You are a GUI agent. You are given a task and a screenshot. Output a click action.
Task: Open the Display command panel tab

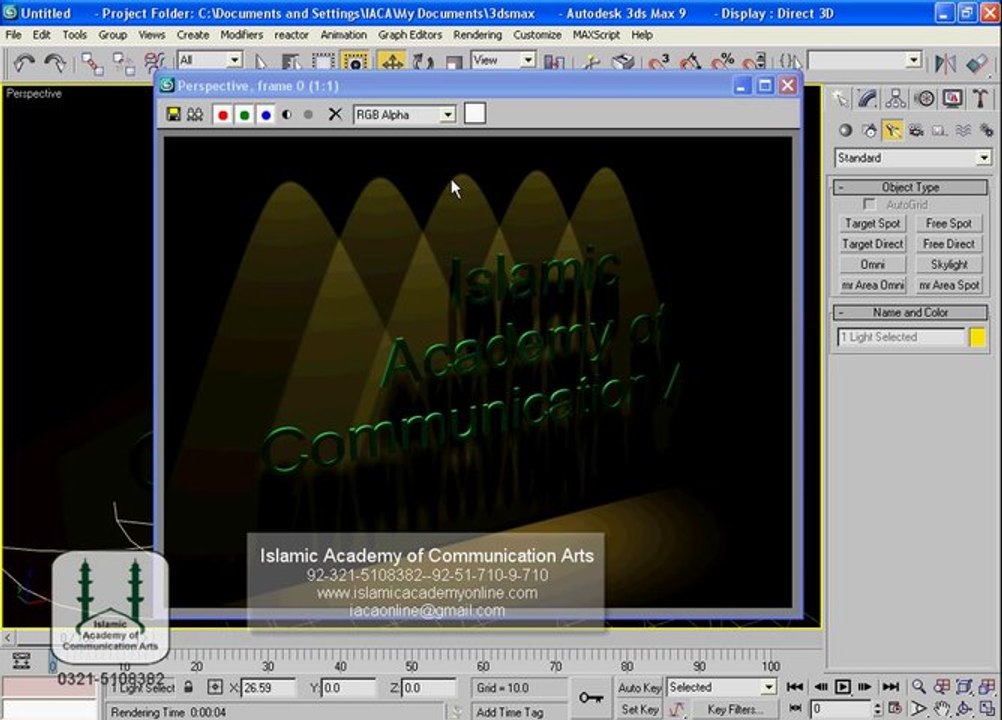[x=952, y=98]
